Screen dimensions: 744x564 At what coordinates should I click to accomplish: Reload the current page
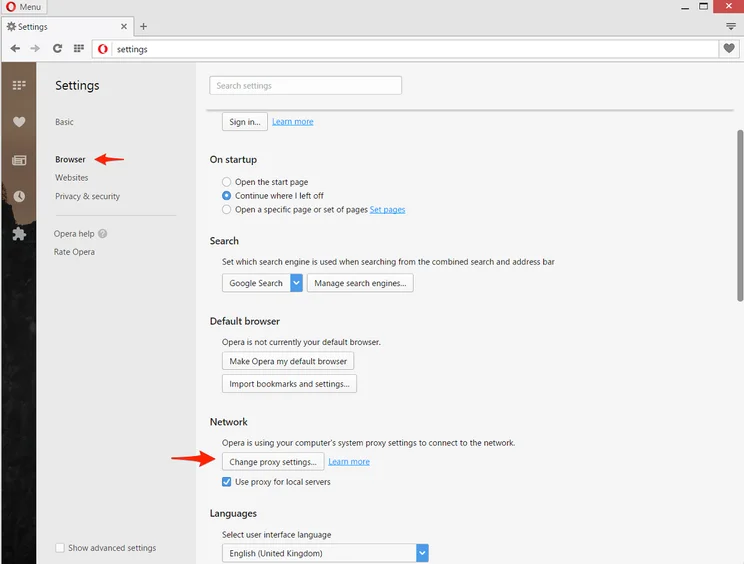click(x=57, y=48)
